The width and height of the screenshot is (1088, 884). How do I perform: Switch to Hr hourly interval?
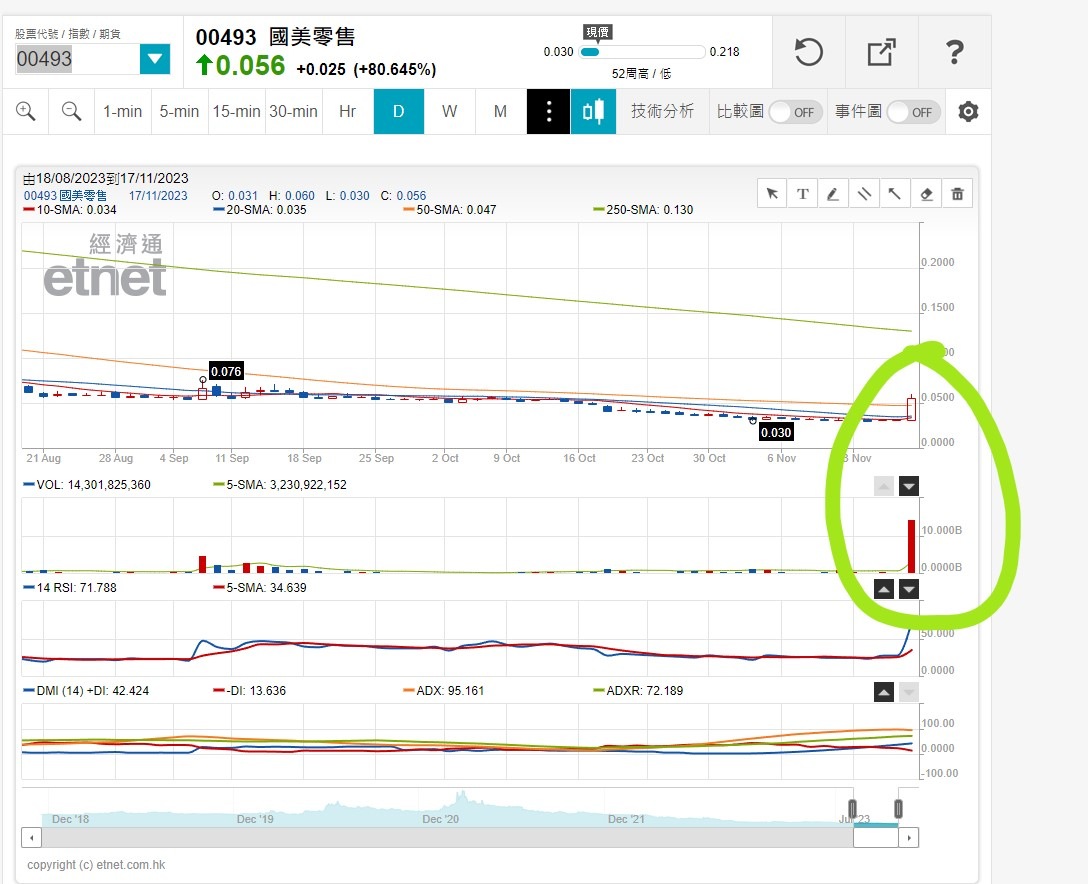tap(348, 111)
